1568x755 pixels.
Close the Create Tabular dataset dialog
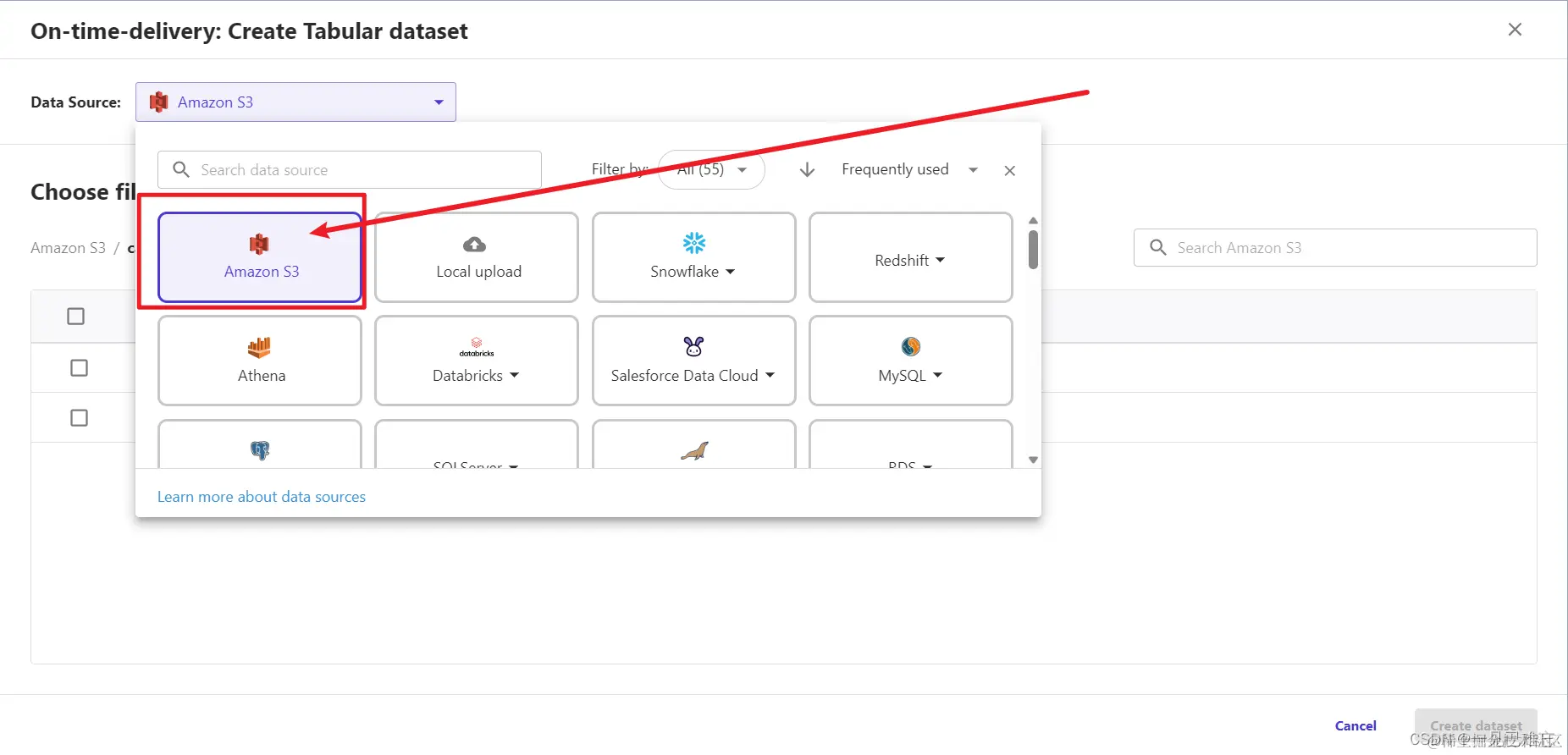coord(1515,30)
